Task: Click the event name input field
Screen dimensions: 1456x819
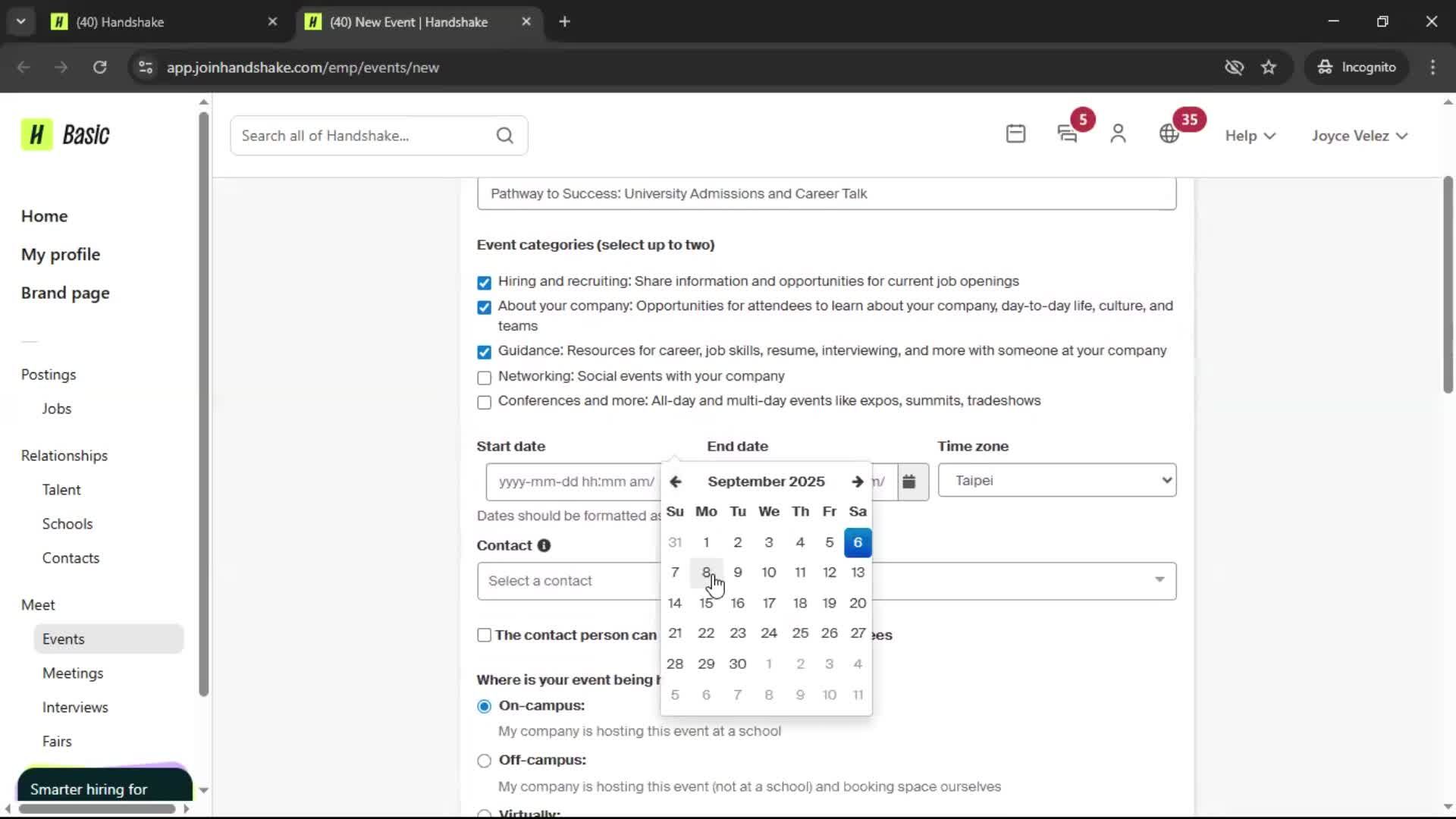Action: click(x=827, y=193)
